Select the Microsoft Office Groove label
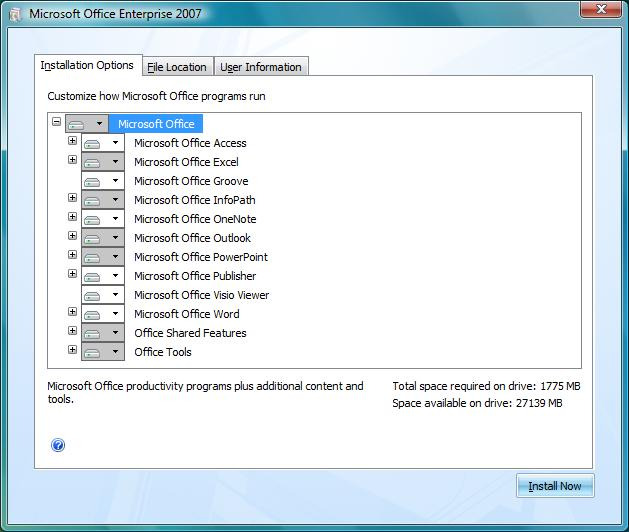 point(191,181)
